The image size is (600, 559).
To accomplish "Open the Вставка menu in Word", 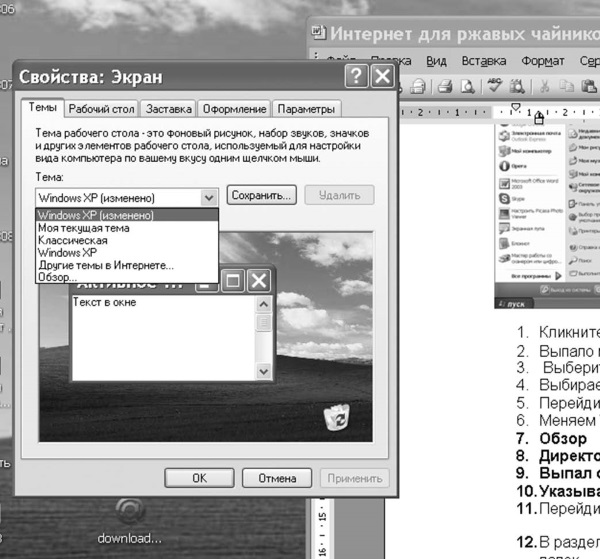I will [x=484, y=61].
